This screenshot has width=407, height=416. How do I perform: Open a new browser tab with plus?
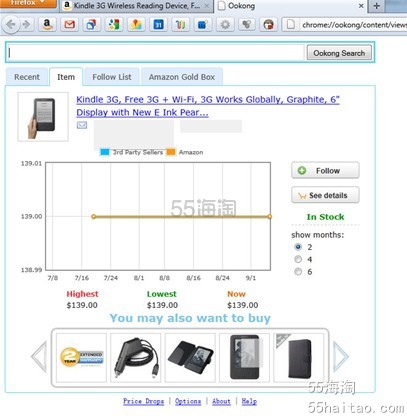click(376, 6)
